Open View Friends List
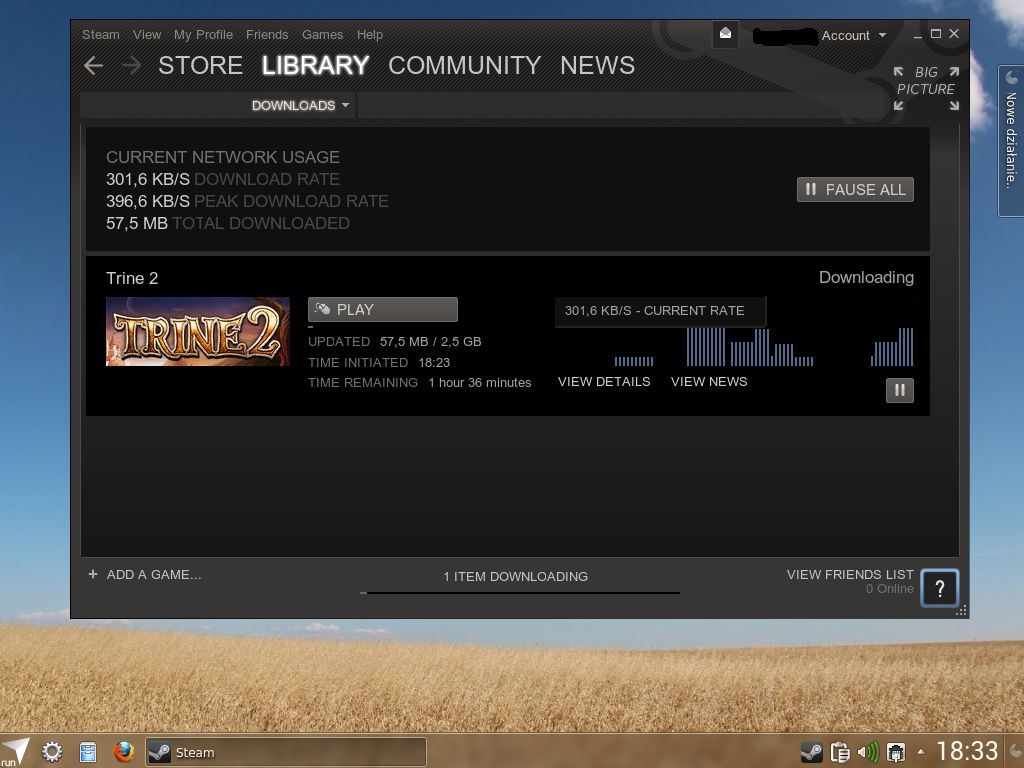The width and height of the screenshot is (1024, 768). click(850, 574)
